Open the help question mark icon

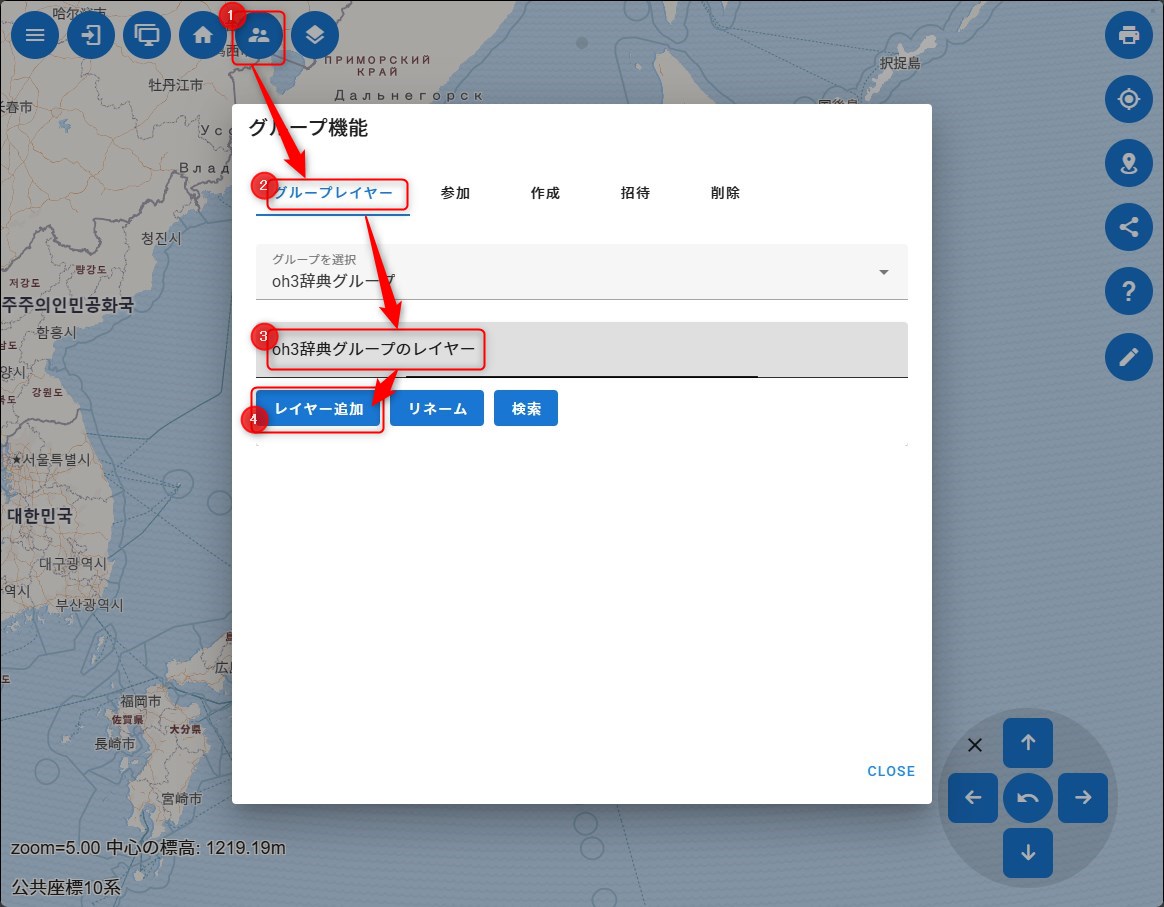click(1129, 292)
